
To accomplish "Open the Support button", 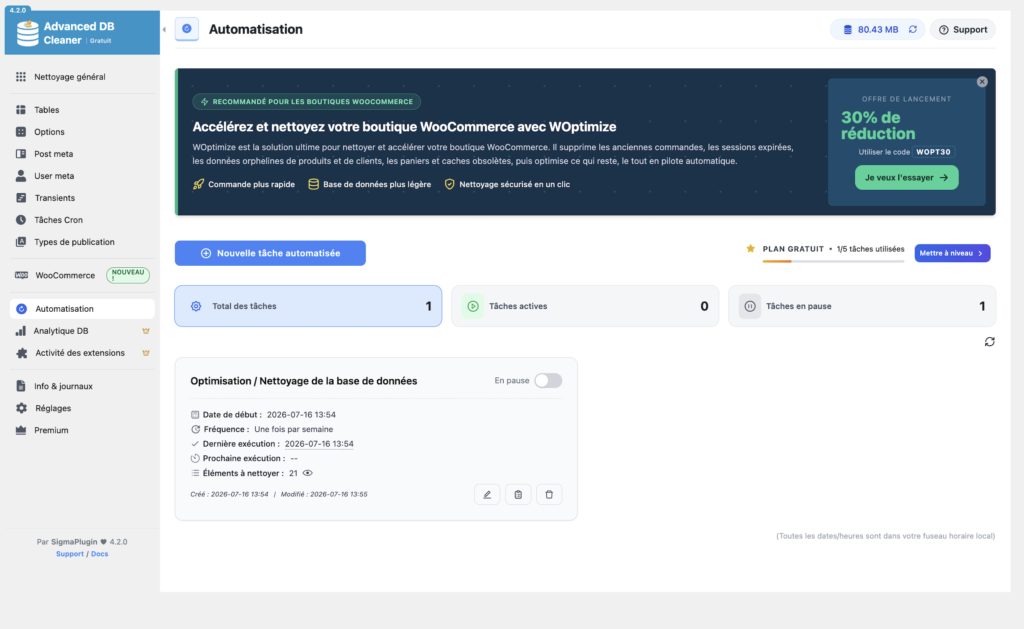I will [x=963, y=29].
